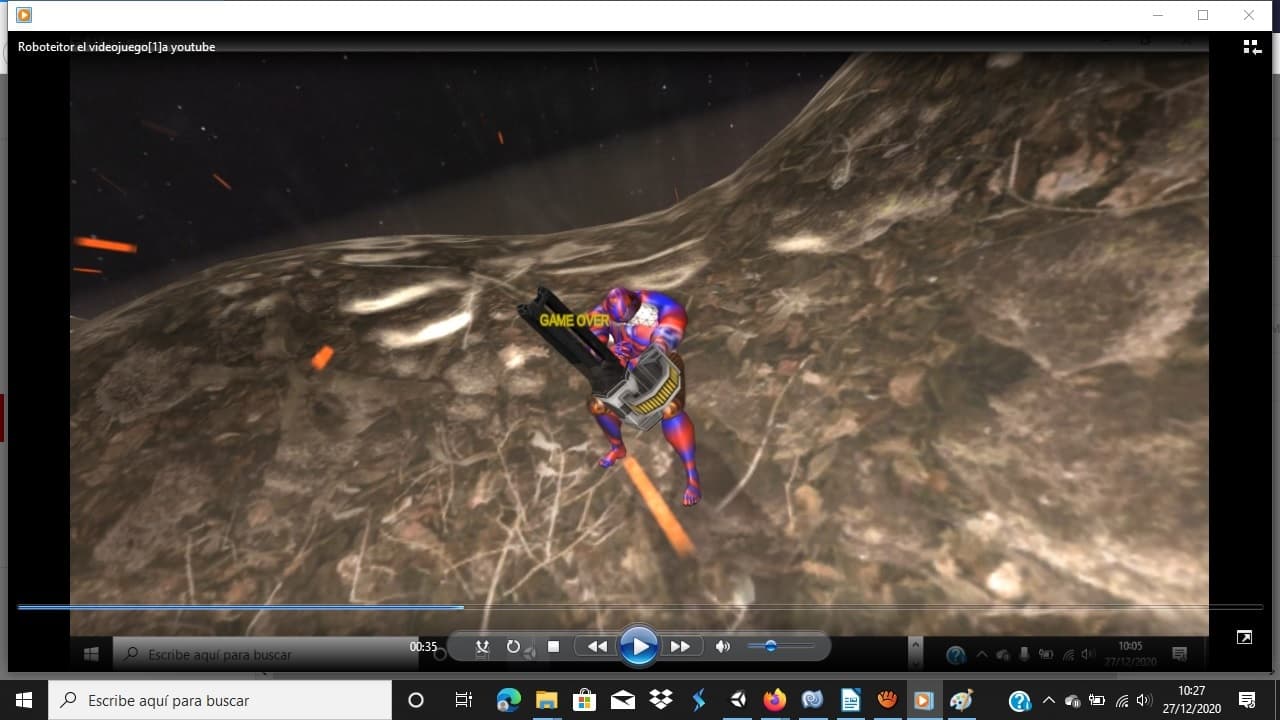Open Wi-Fi network settings in tray
Viewport: 1280px width, 720px height.
1122,701
